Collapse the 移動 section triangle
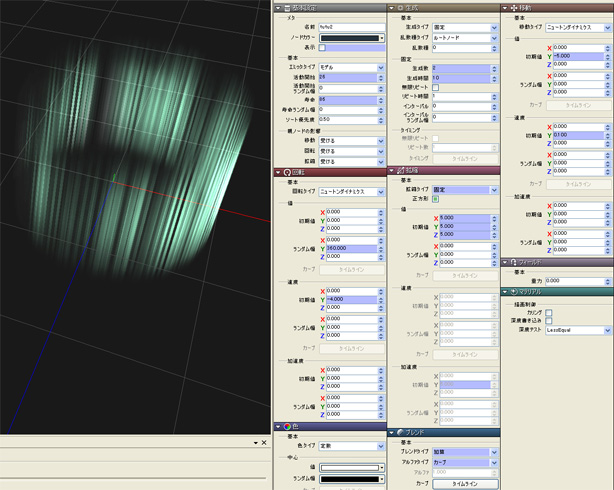The width and height of the screenshot is (614, 490). coord(505,8)
